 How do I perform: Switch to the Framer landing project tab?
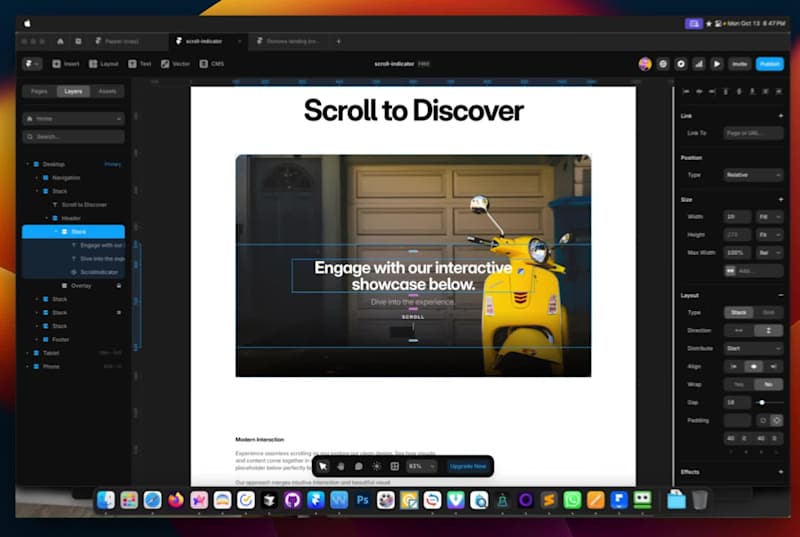click(x=289, y=41)
